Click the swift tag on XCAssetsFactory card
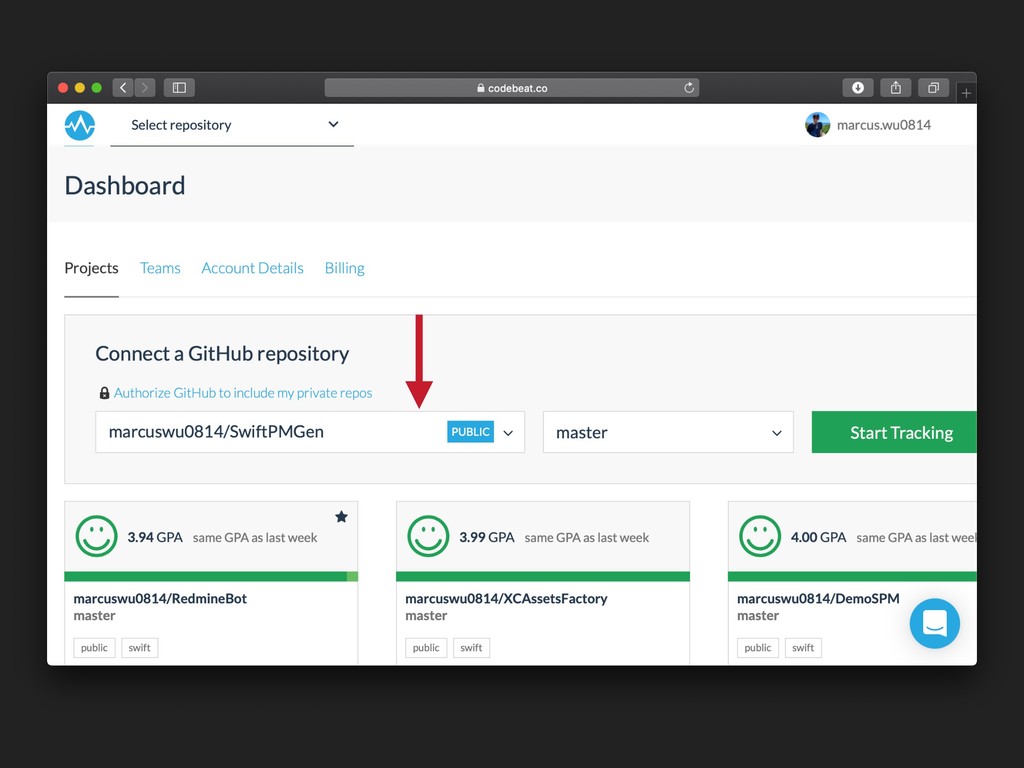The width and height of the screenshot is (1024, 768). (471, 648)
